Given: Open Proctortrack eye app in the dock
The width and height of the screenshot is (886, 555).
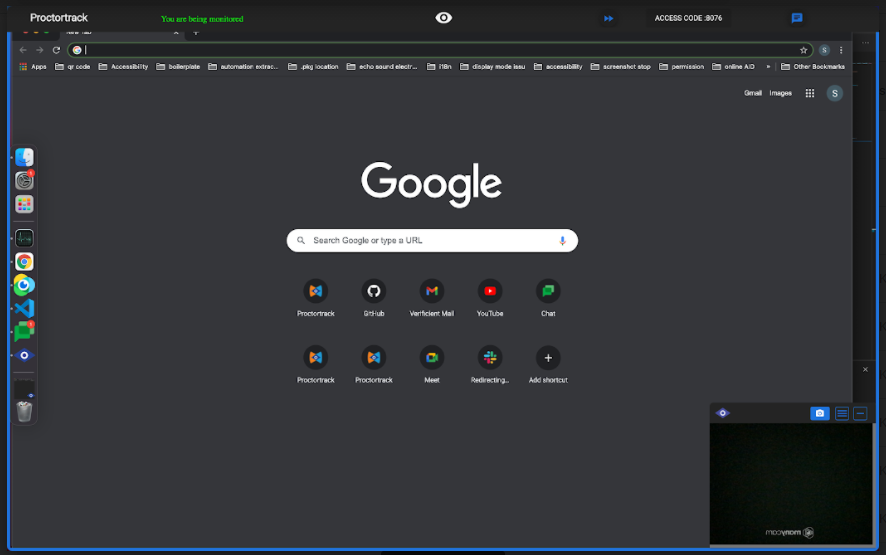Looking at the screenshot, I should coord(24,355).
